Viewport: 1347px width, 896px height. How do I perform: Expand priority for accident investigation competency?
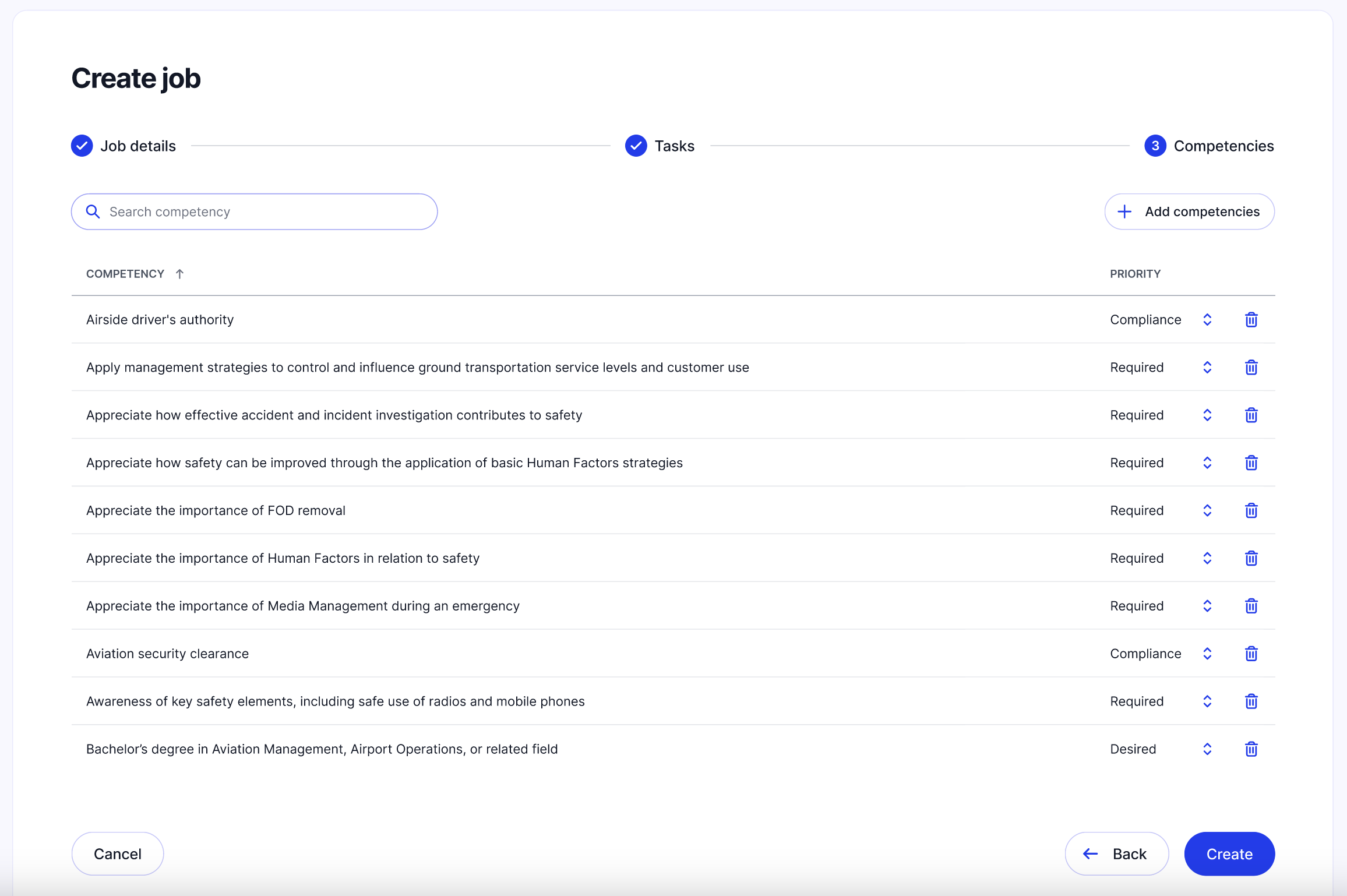(x=1207, y=415)
